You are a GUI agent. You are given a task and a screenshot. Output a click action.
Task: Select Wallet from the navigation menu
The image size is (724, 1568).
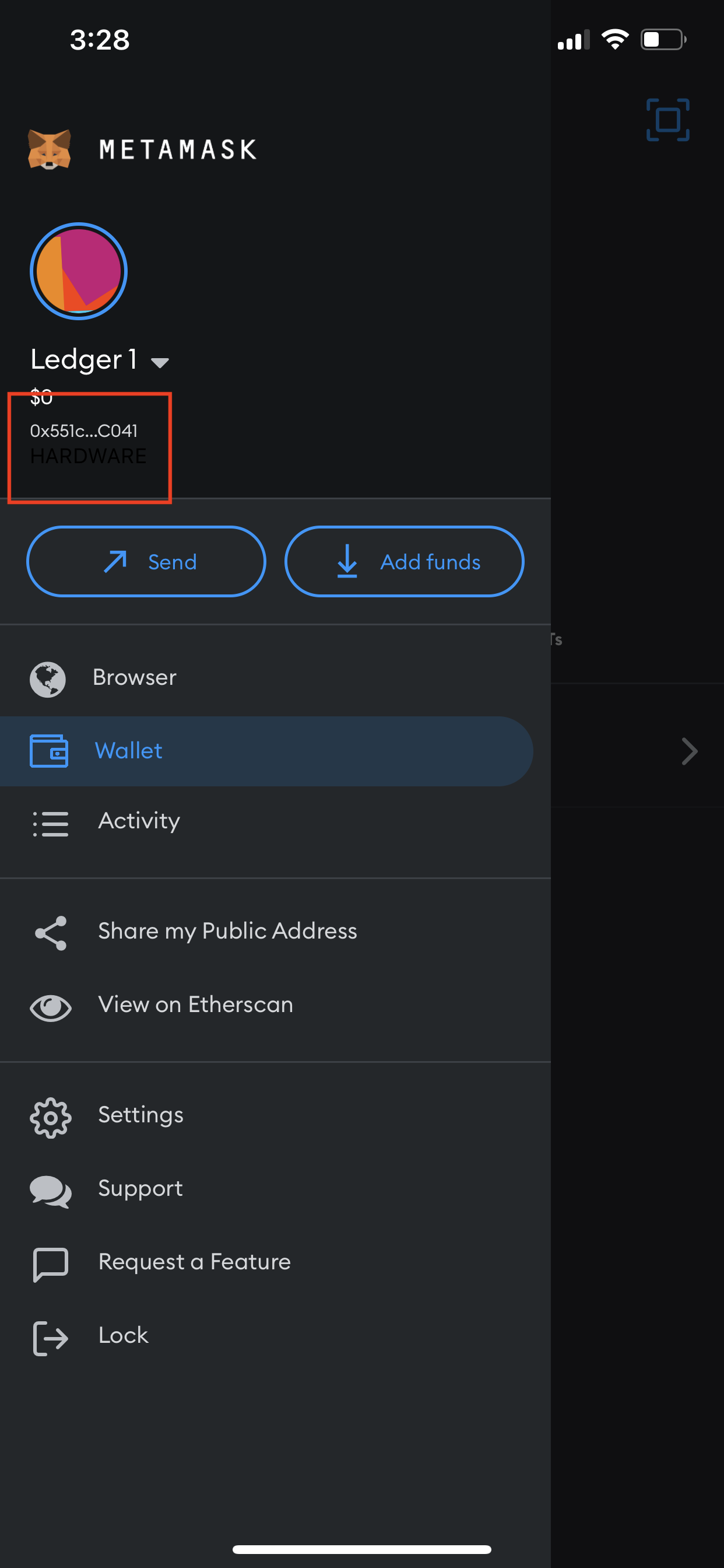[129, 751]
